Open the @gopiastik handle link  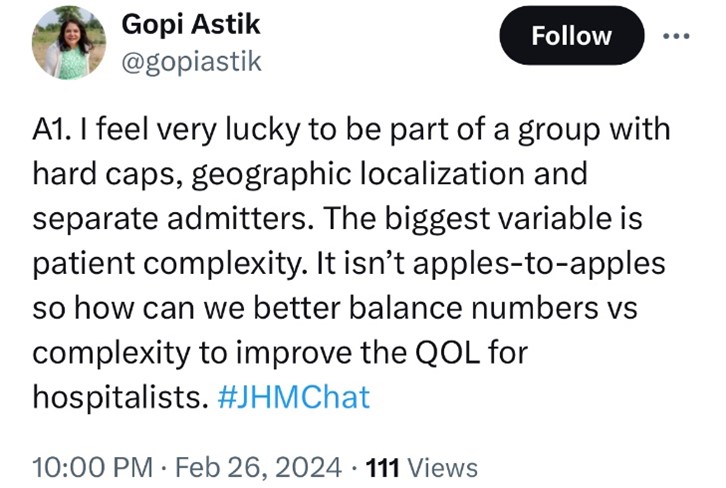coord(189,62)
